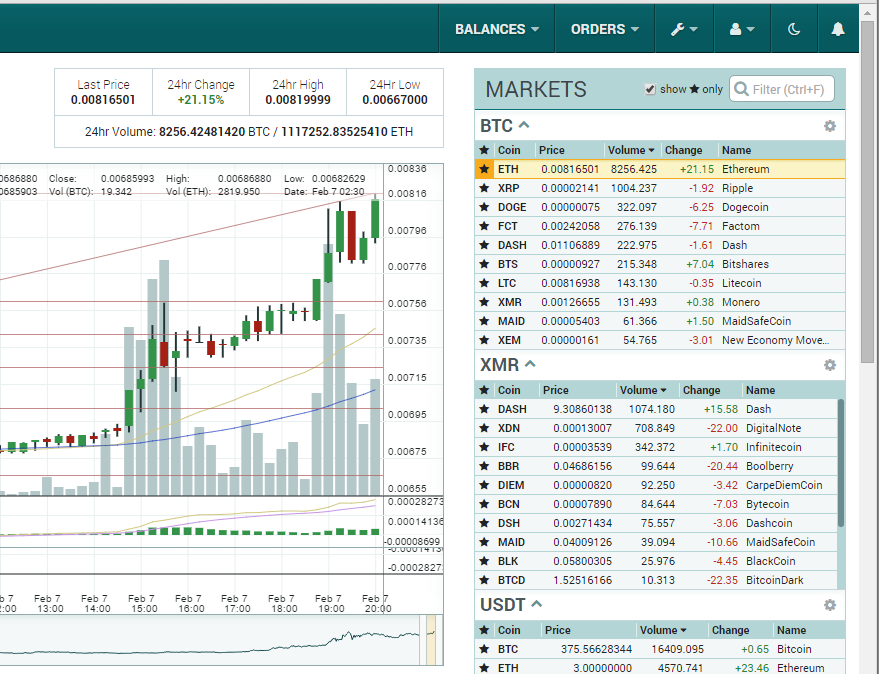
Task: Switch to night mode moon icon
Action: (x=794, y=29)
